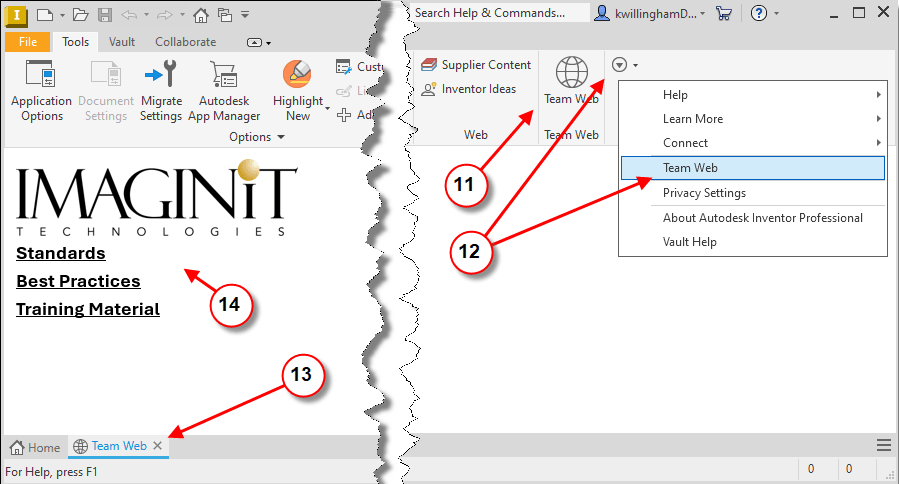Open the hamburger menu at bottom right
The height and width of the screenshot is (484, 899).
coord(884,445)
